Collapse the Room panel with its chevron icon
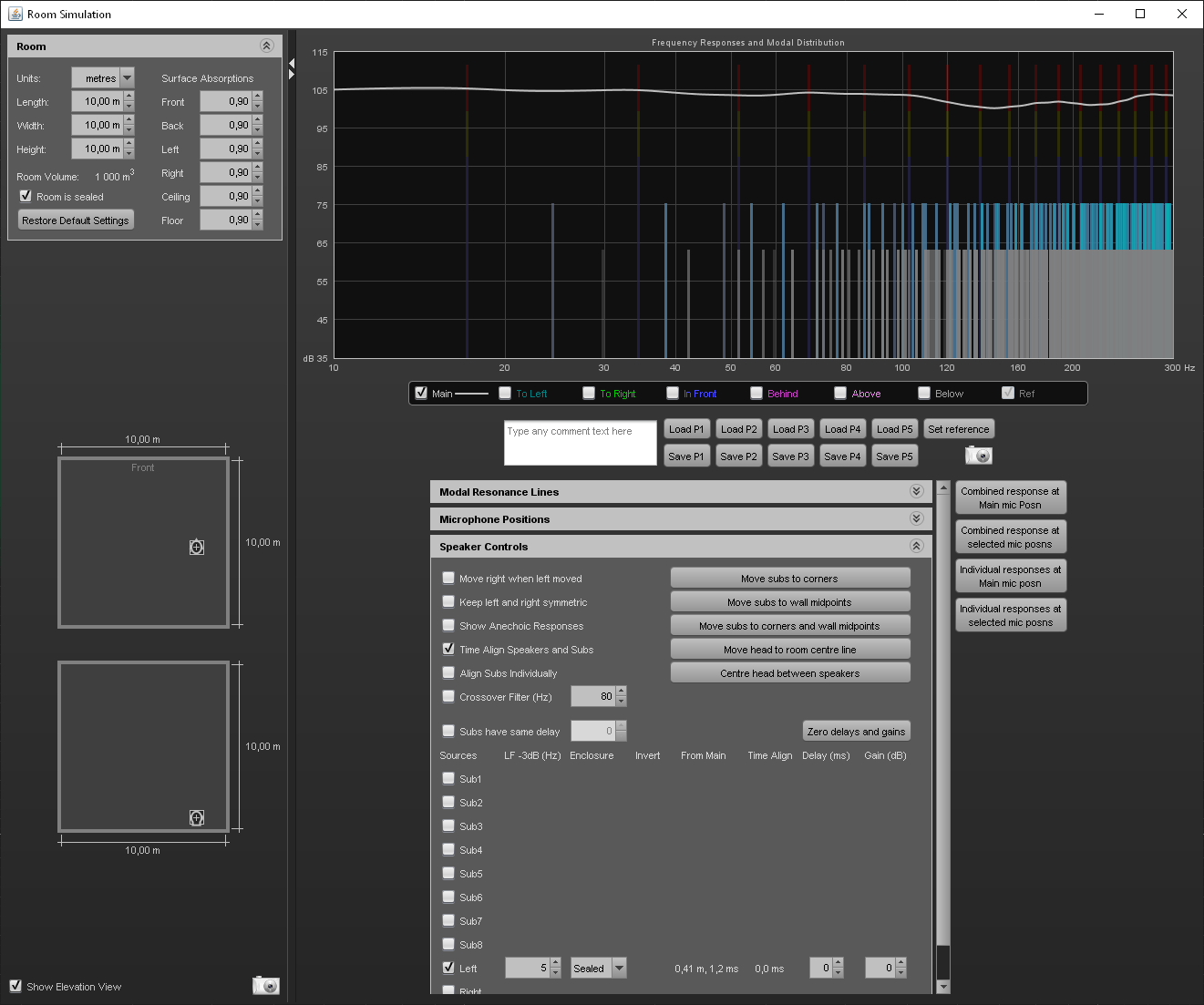 pyautogui.click(x=266, y=46)
